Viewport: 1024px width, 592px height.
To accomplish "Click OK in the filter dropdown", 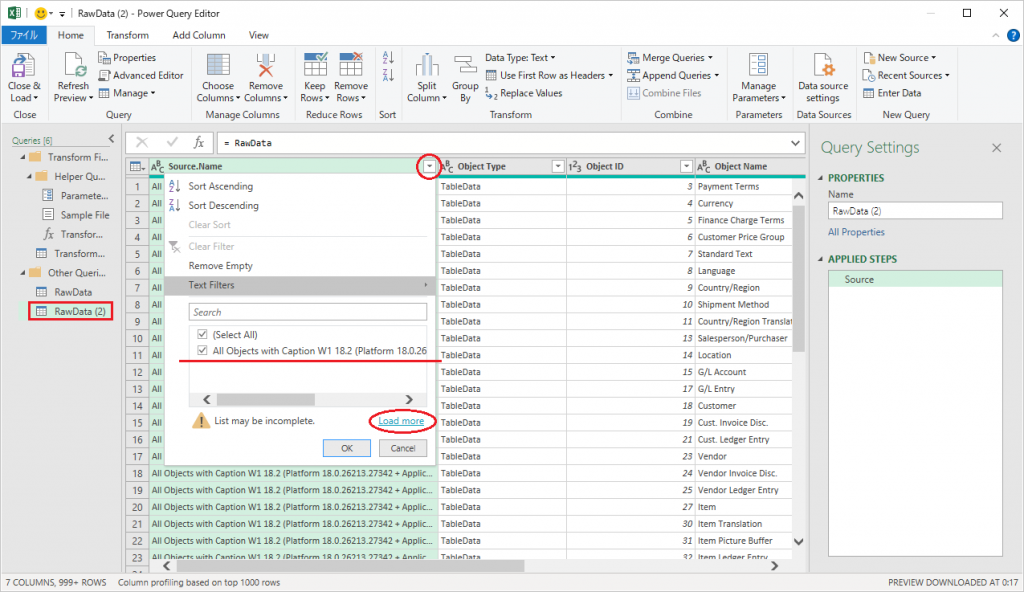I will (x=347, y=448).
